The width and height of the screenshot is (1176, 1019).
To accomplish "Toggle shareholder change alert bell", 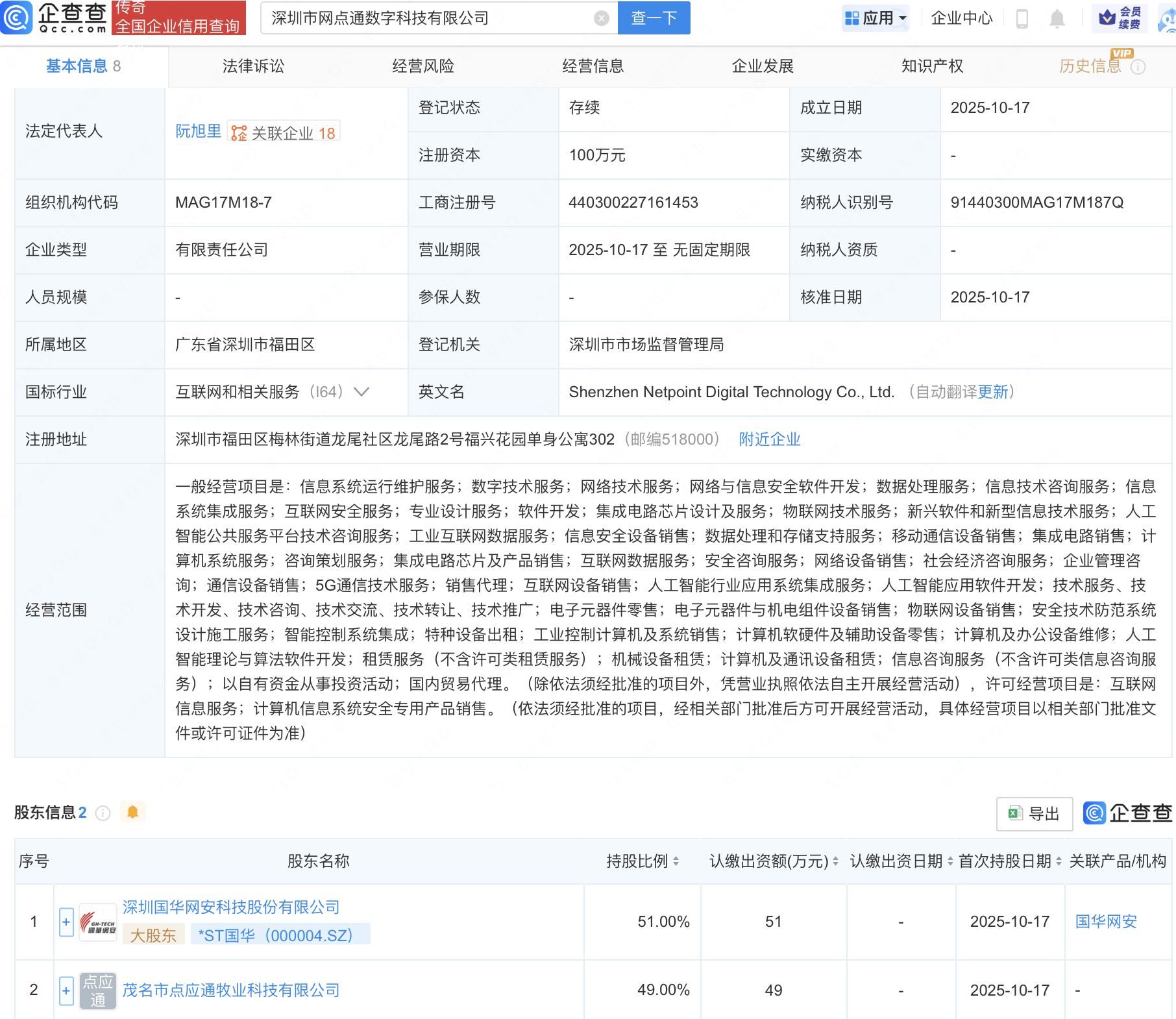I will (x=132, y=812).
